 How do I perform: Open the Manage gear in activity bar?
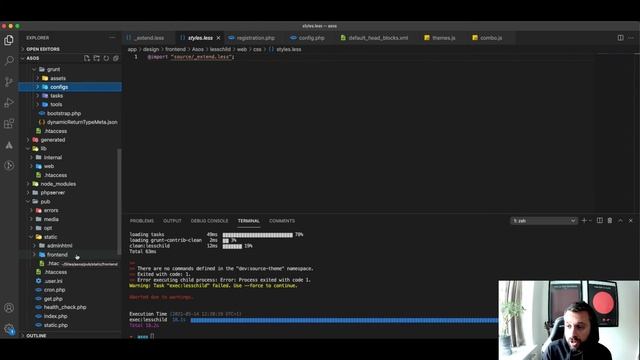[9, 329]
